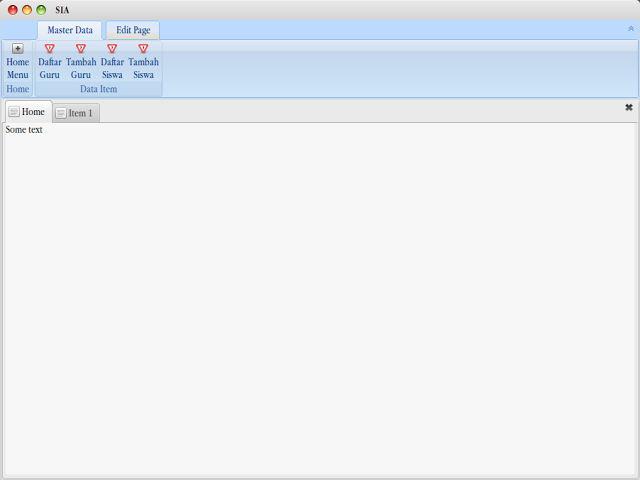Viewport: 640px width, 480px height.
Task: Click the page icon on Home tab
Action: pyautogui.click(x=14, y=112)
